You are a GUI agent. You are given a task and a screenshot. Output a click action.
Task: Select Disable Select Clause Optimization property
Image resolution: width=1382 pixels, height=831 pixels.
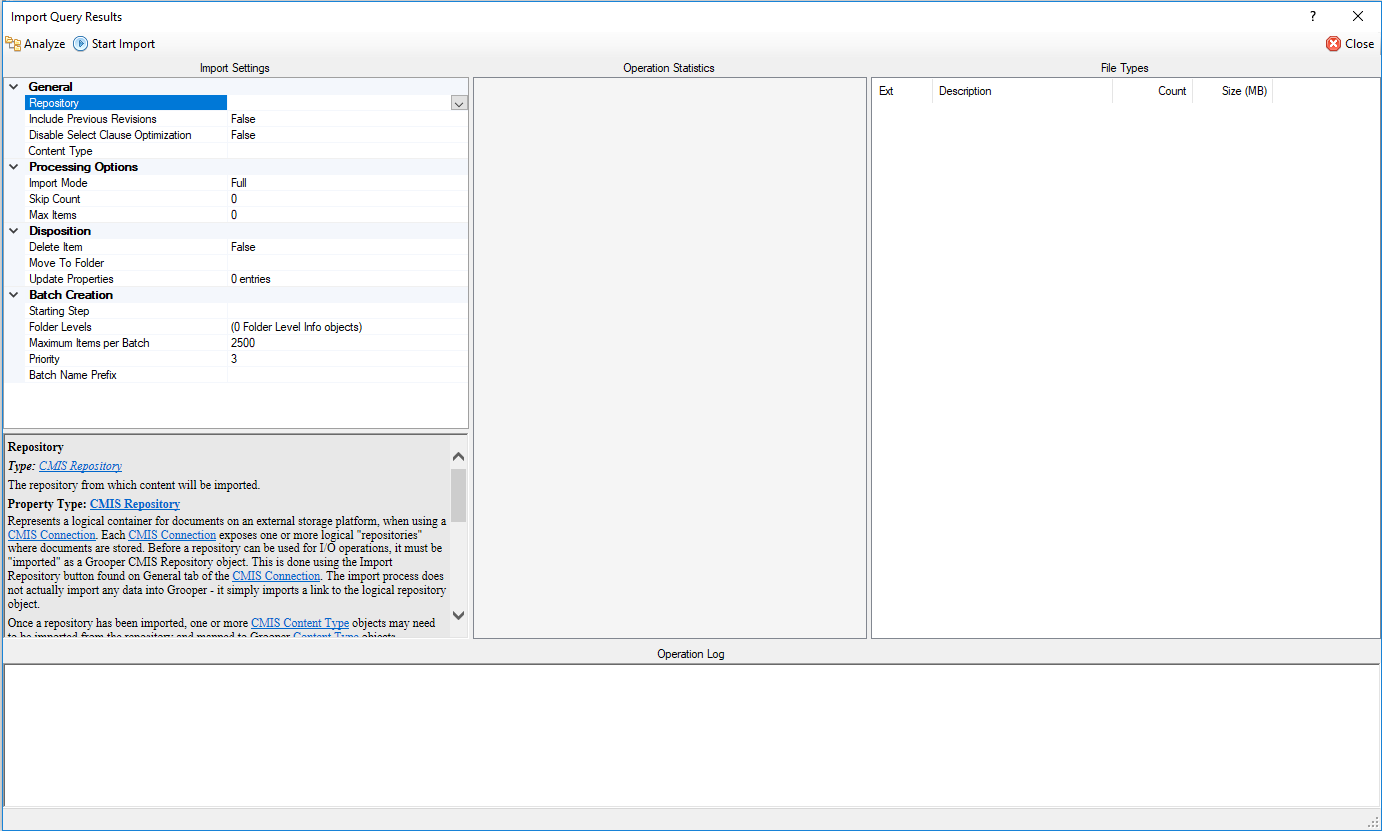(x=246, y=135)
